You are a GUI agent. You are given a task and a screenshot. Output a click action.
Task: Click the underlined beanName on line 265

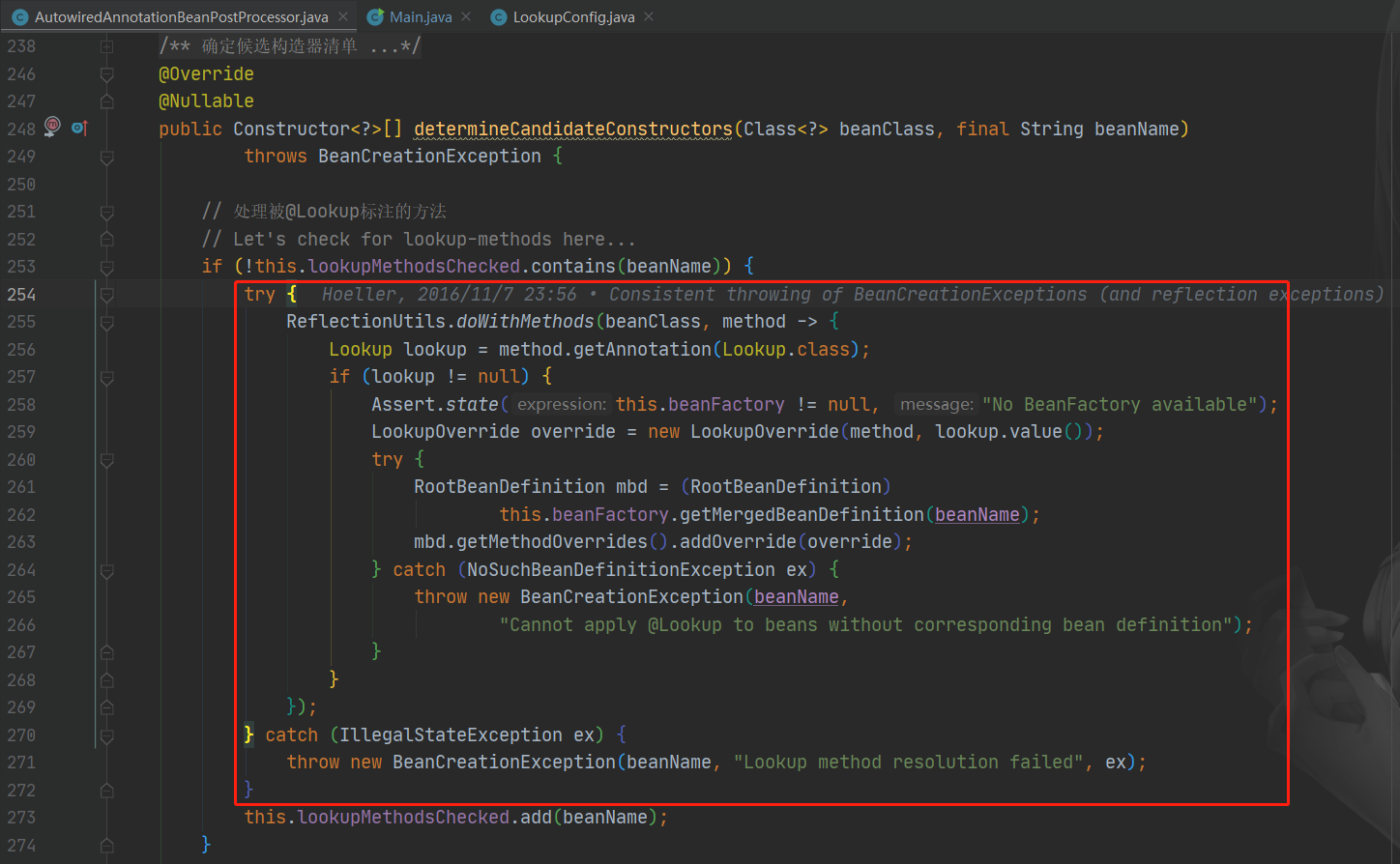(x=796, y=597)
